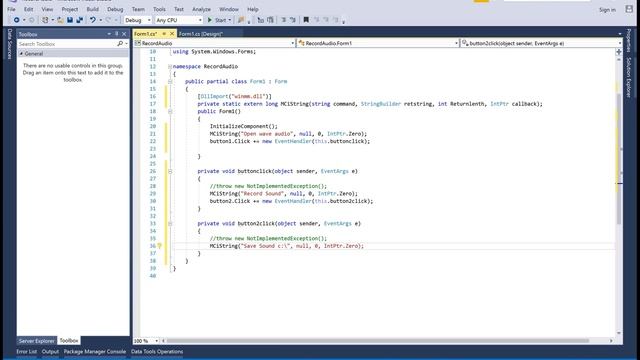Click the Sign in link
The height and width of the screenshot is (360, 640).
(x=607, y=9)
